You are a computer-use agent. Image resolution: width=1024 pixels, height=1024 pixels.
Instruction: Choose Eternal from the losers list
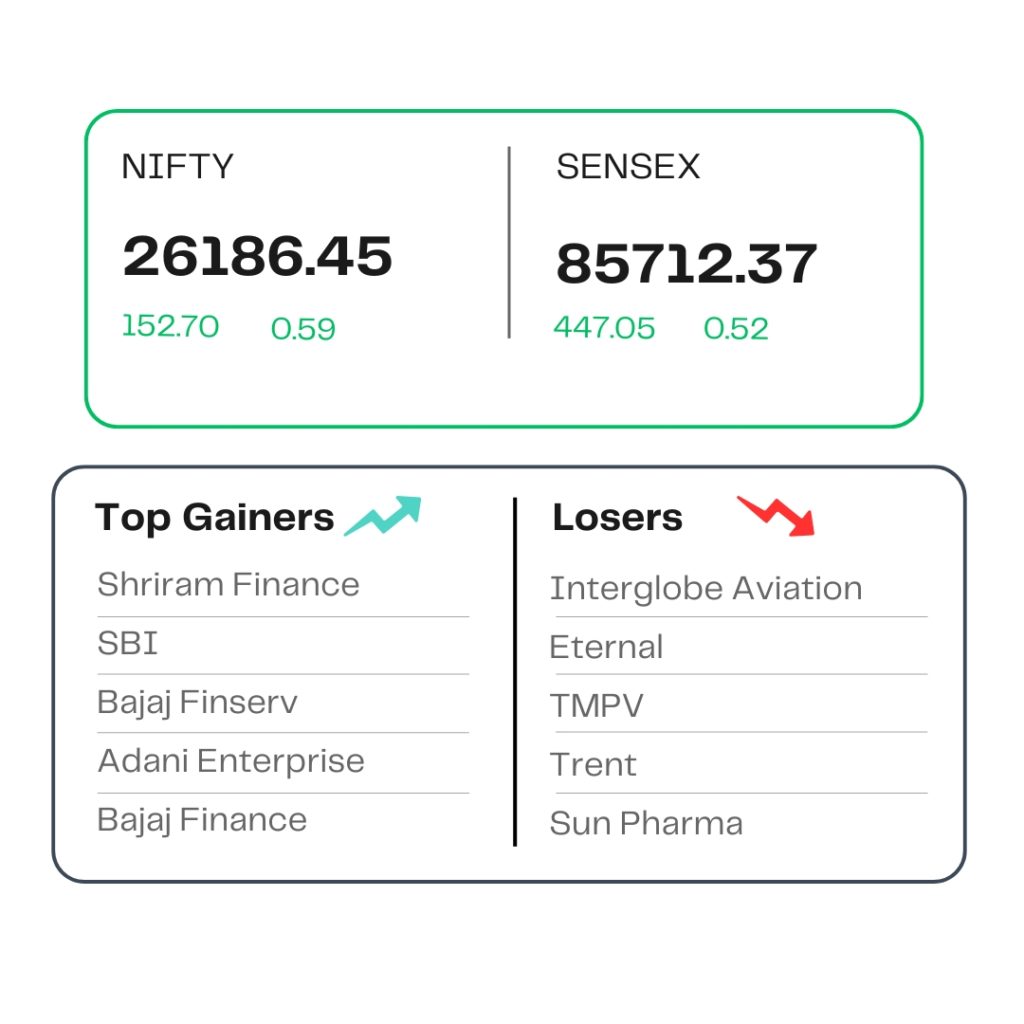click(x=606, y=647)
